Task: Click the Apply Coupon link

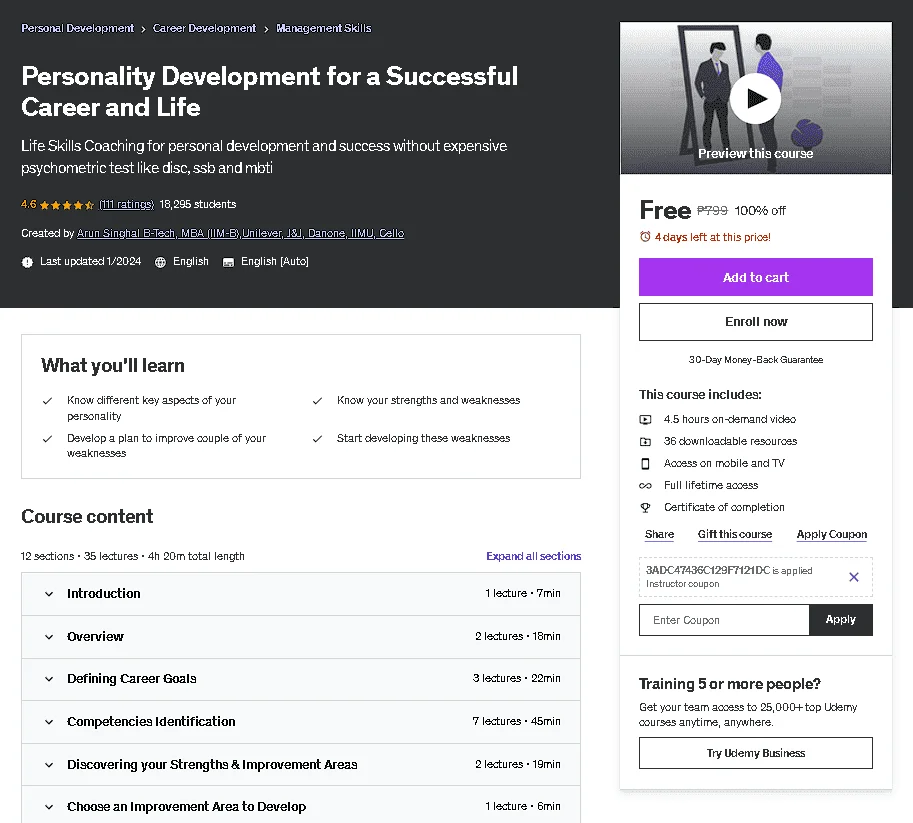Action: (x=831, y=534)
